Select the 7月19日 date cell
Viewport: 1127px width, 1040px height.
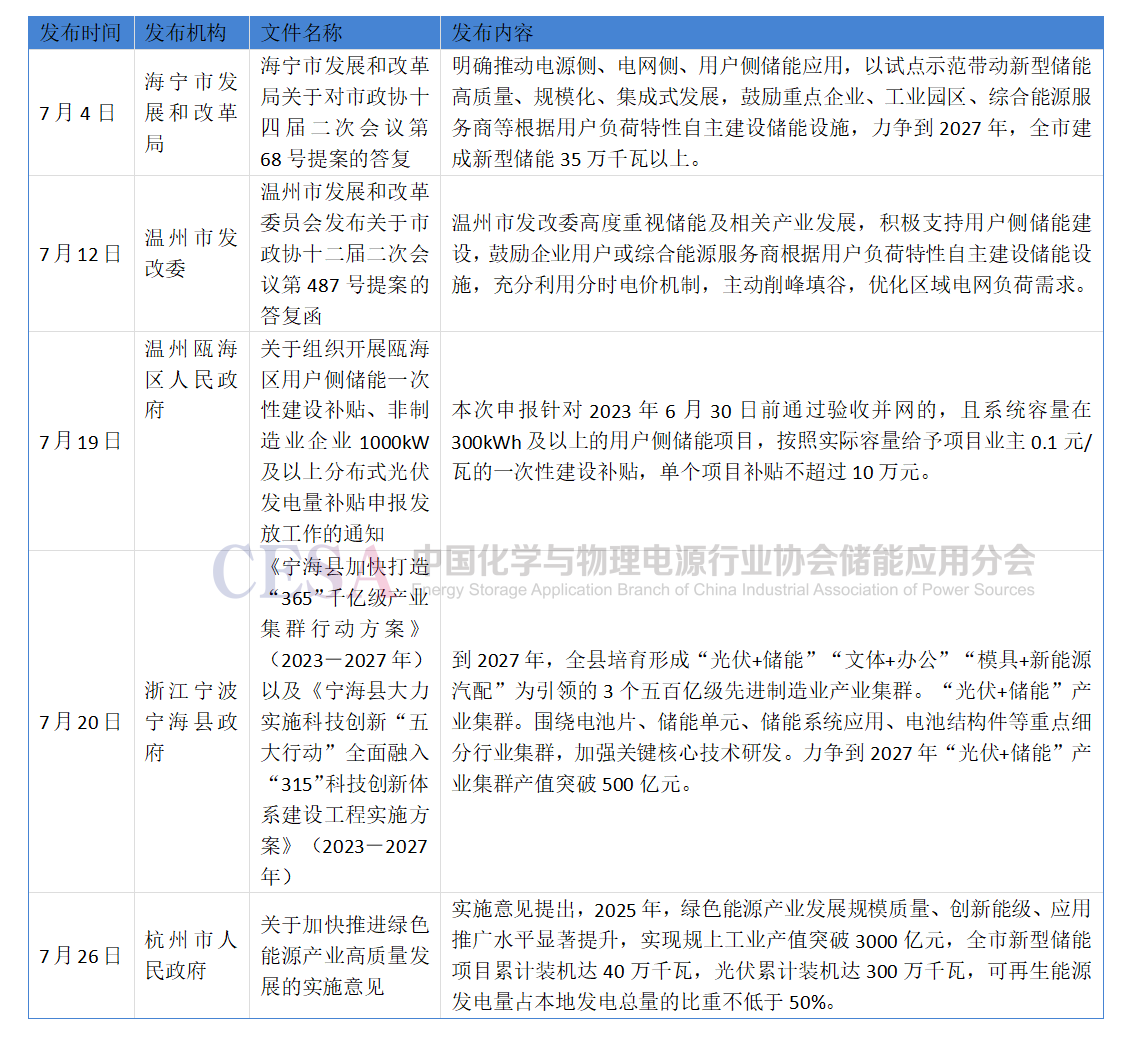80,441
